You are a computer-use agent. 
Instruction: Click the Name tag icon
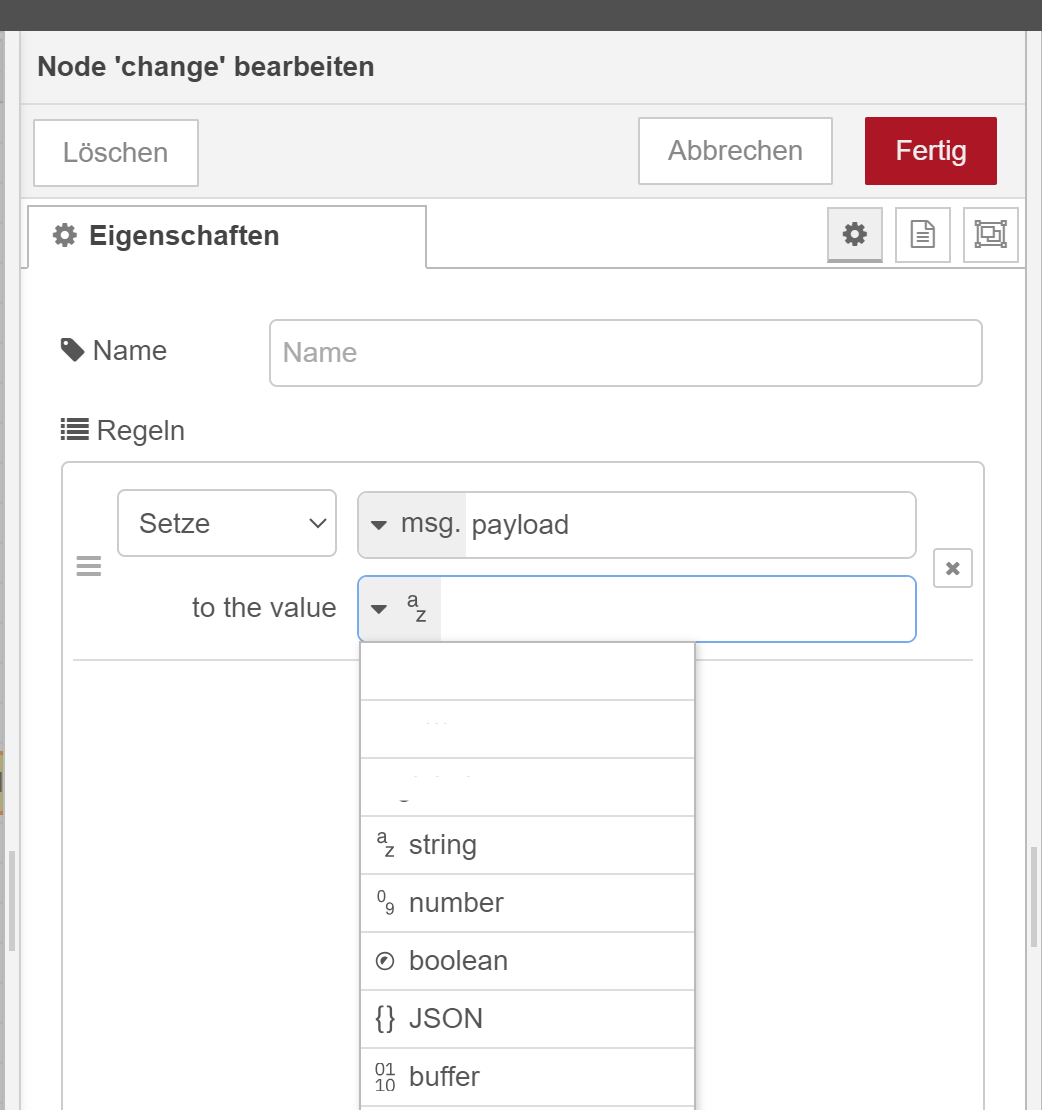[x=72, y=350]
